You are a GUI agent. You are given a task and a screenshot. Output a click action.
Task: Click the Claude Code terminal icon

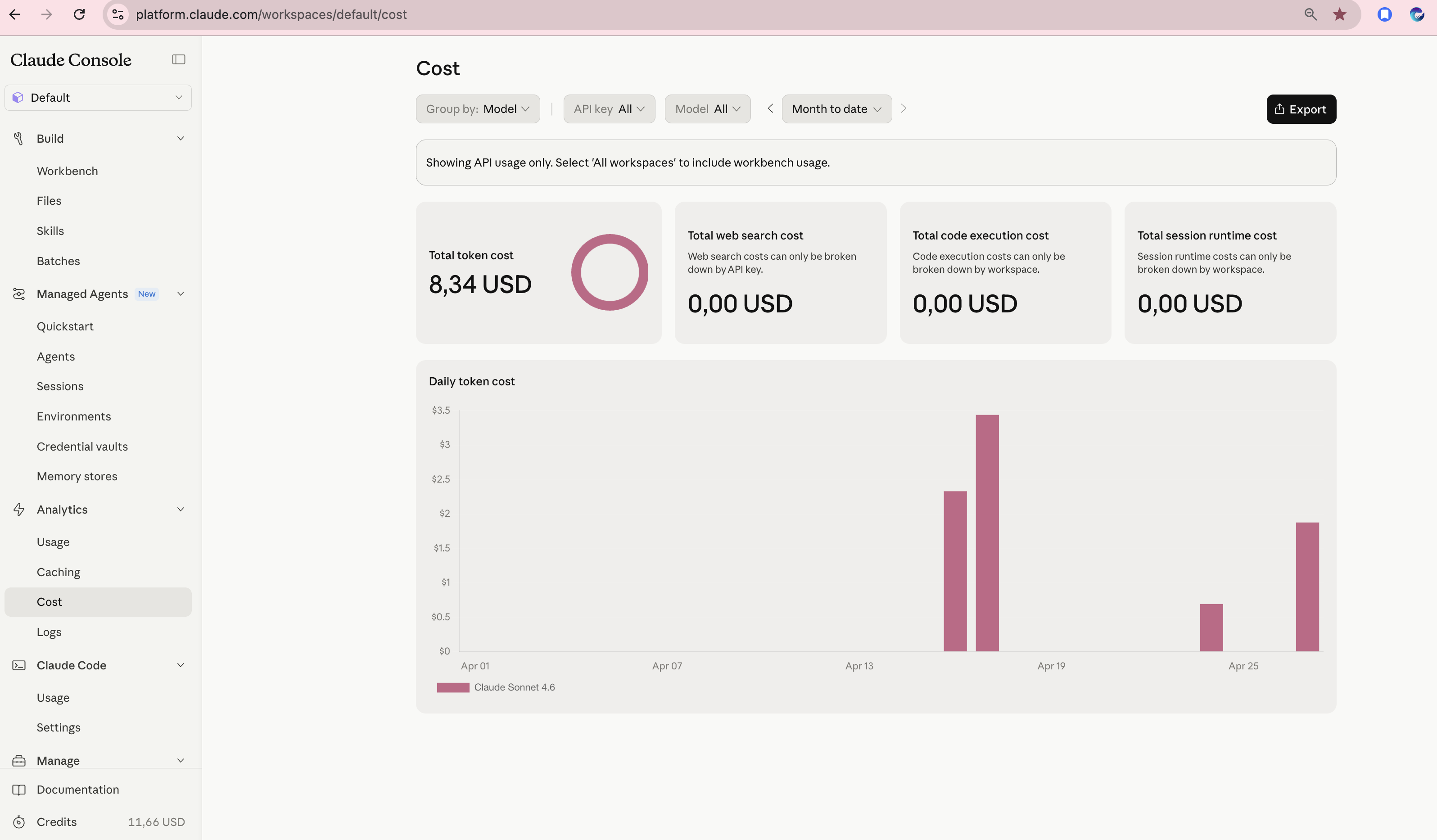point(19,665)
